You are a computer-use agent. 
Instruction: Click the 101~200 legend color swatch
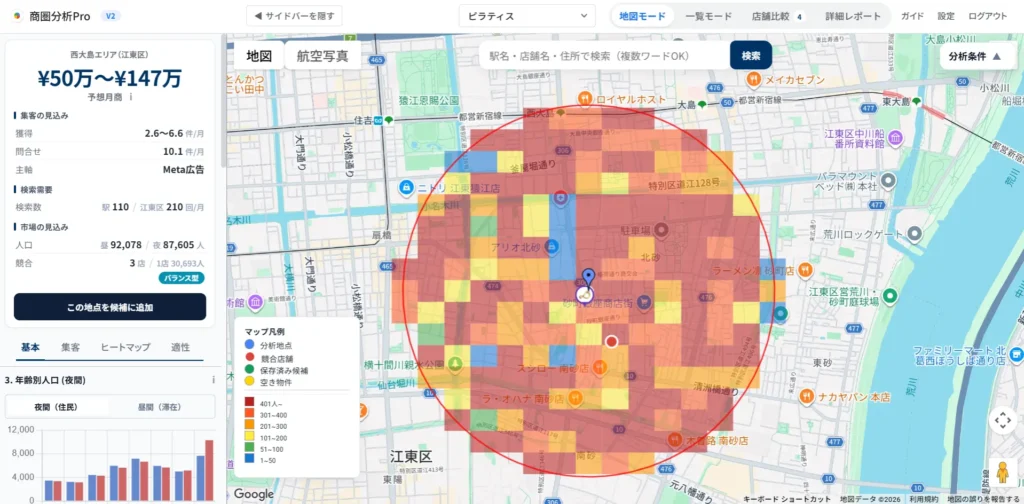pyautogui.click(x=251, y=438)
